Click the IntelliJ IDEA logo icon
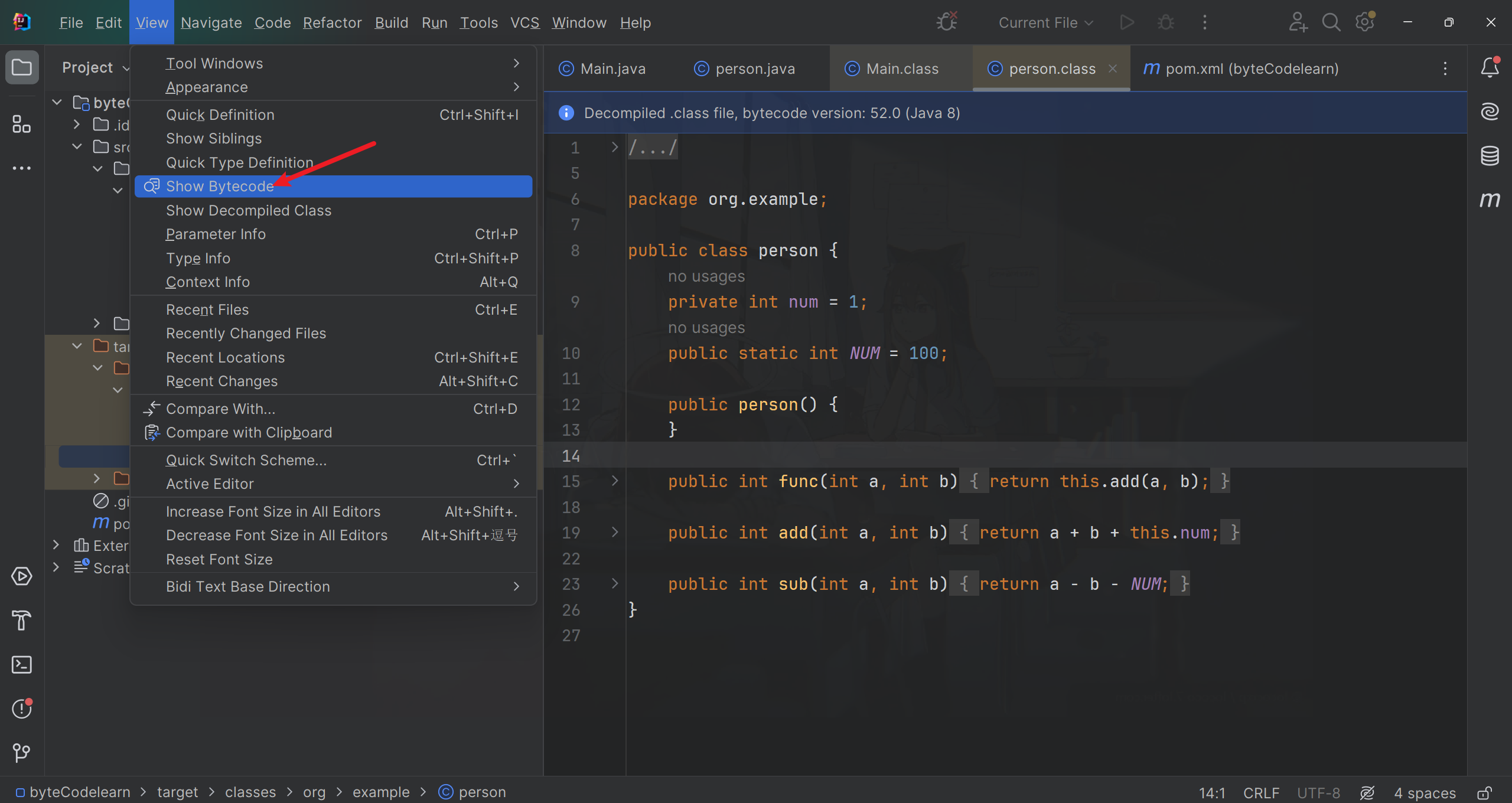 click(22, 22)
